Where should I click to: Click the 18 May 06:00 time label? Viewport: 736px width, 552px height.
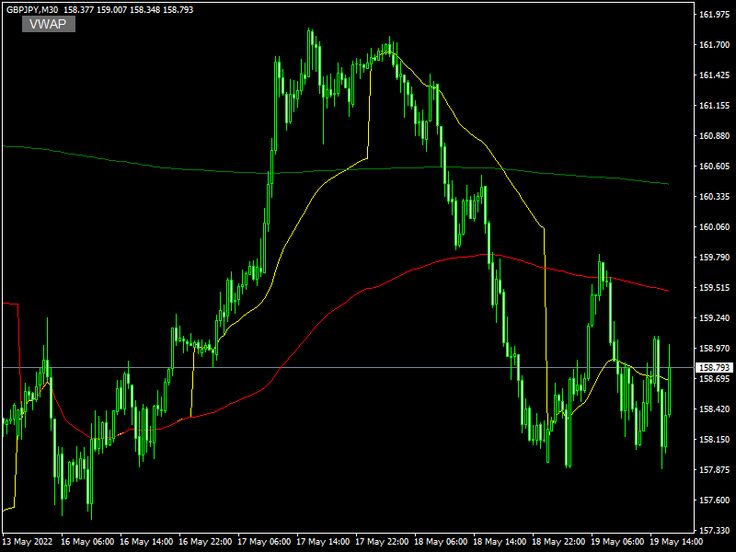(x=441, y=541)
